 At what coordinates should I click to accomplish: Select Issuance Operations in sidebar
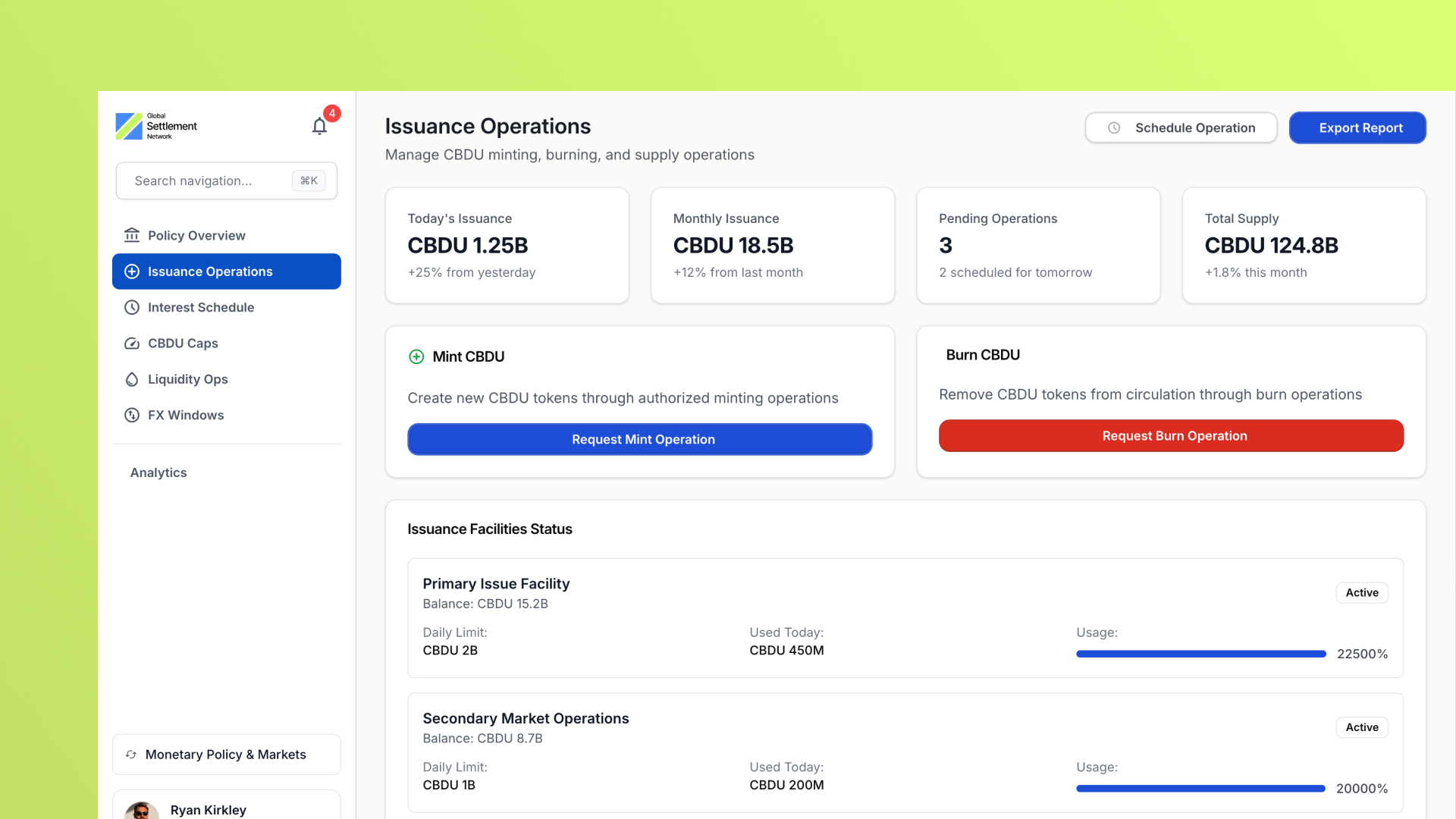226,271
